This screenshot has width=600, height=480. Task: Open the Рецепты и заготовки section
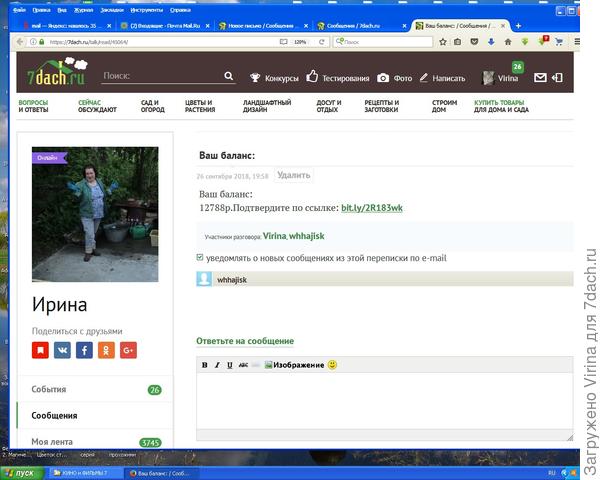click(x=382, y=106)
